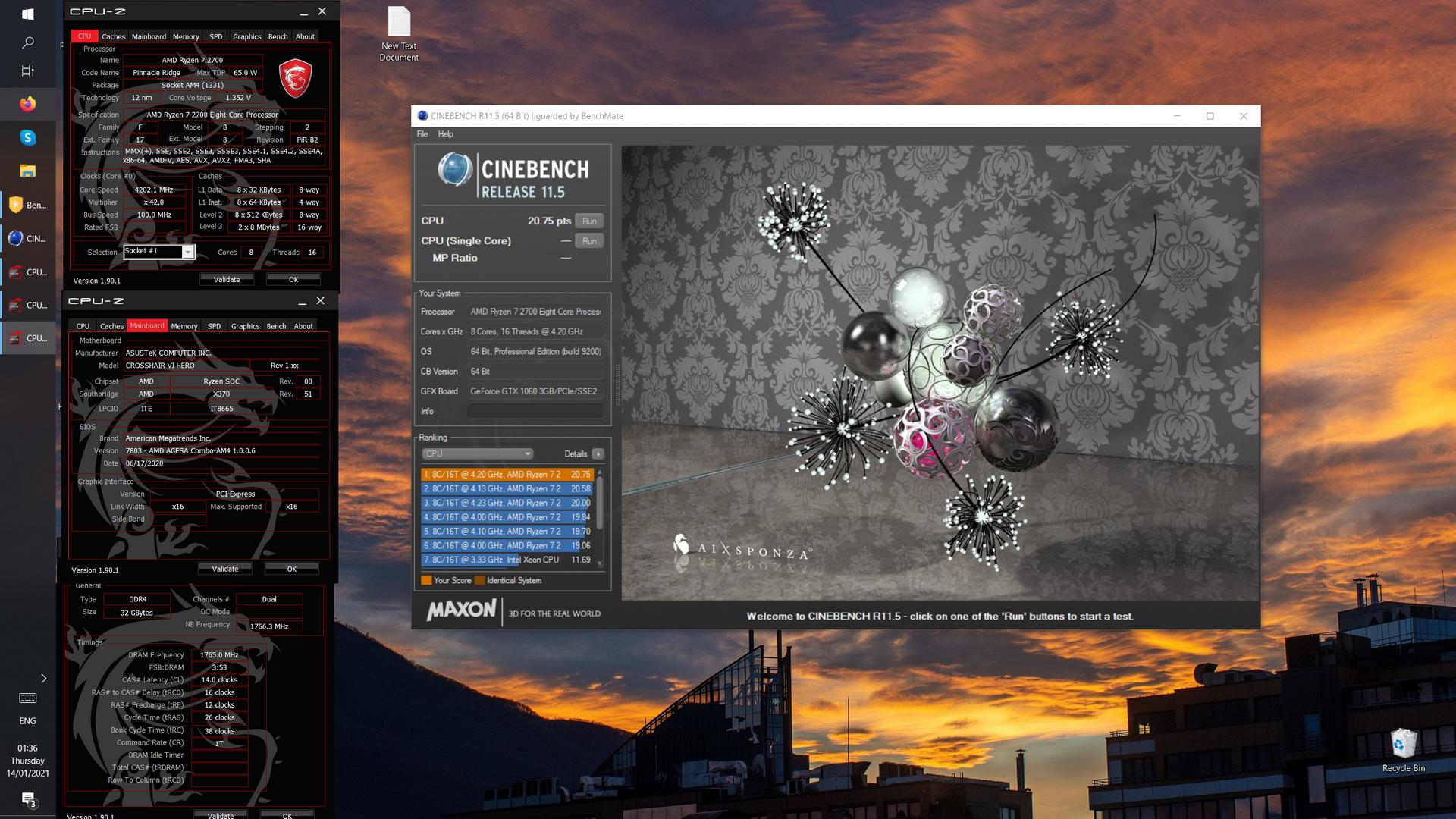1456x819 pixels.
Task: Switch to Cinebench taskbar item
Action: (27, 238)
